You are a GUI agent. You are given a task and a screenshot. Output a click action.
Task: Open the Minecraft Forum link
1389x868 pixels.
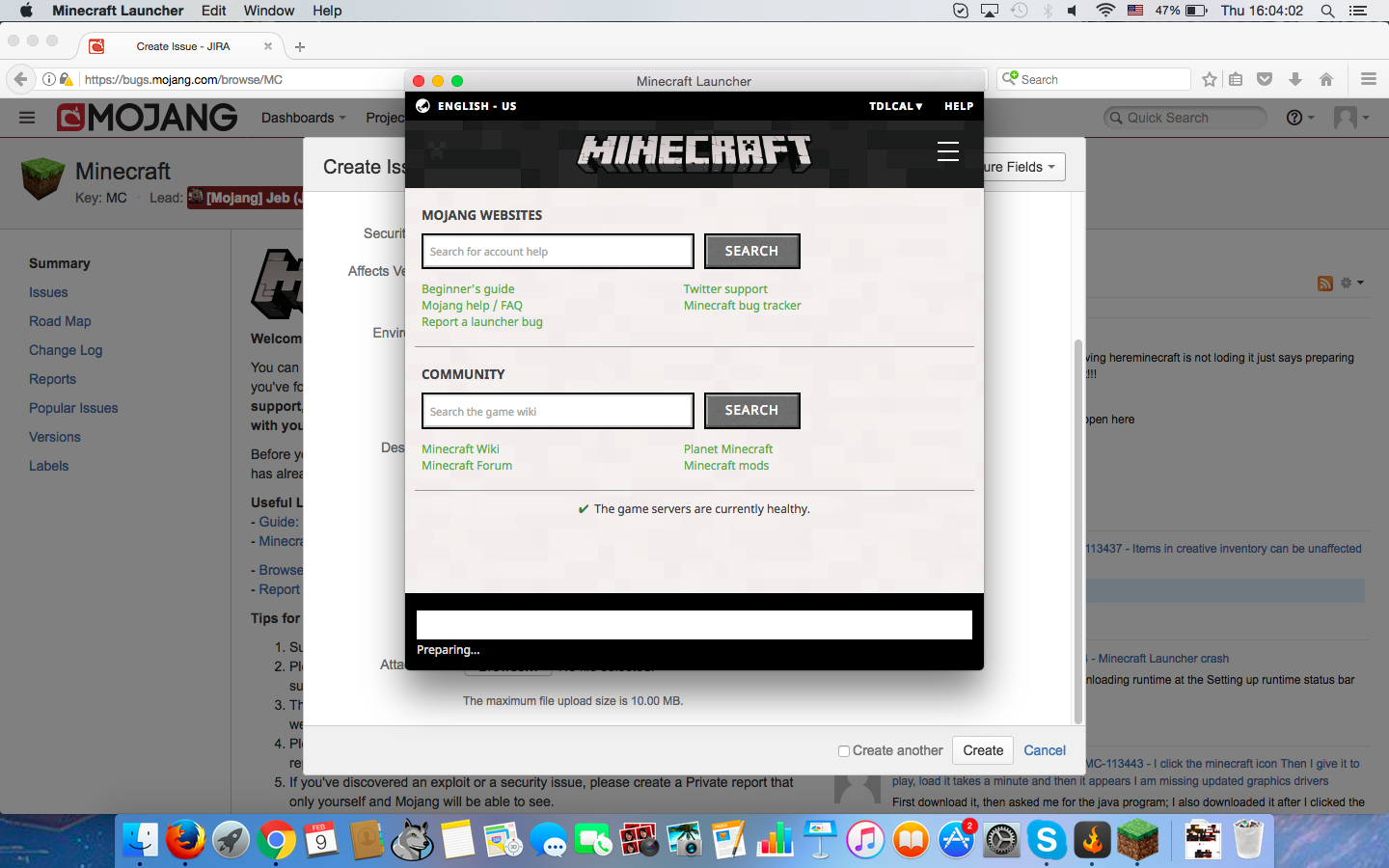(467, 466)
